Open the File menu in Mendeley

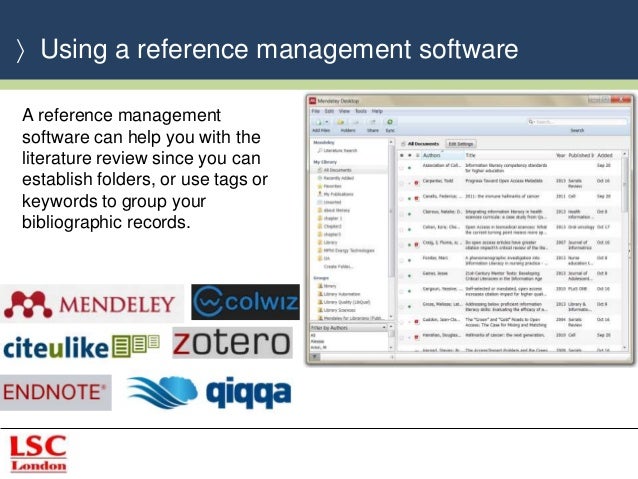tap(316, 111)
